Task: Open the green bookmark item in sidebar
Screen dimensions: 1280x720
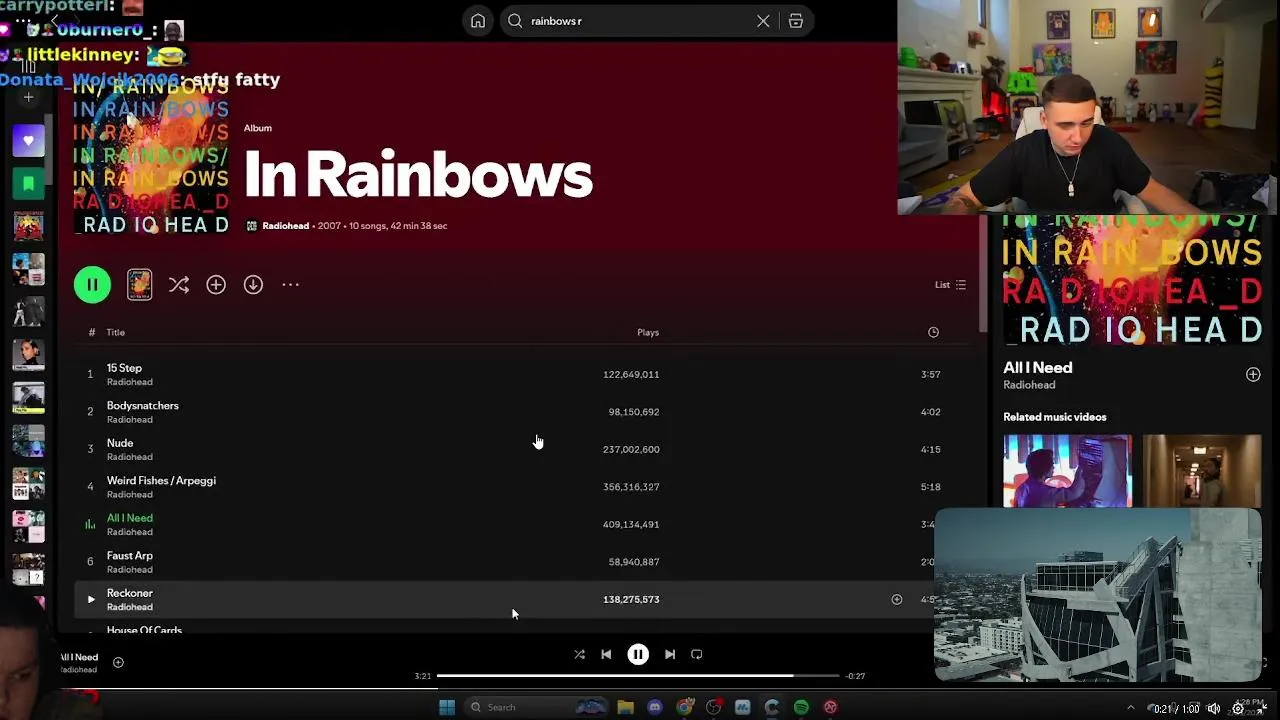Action: click(x=28, y=183)
